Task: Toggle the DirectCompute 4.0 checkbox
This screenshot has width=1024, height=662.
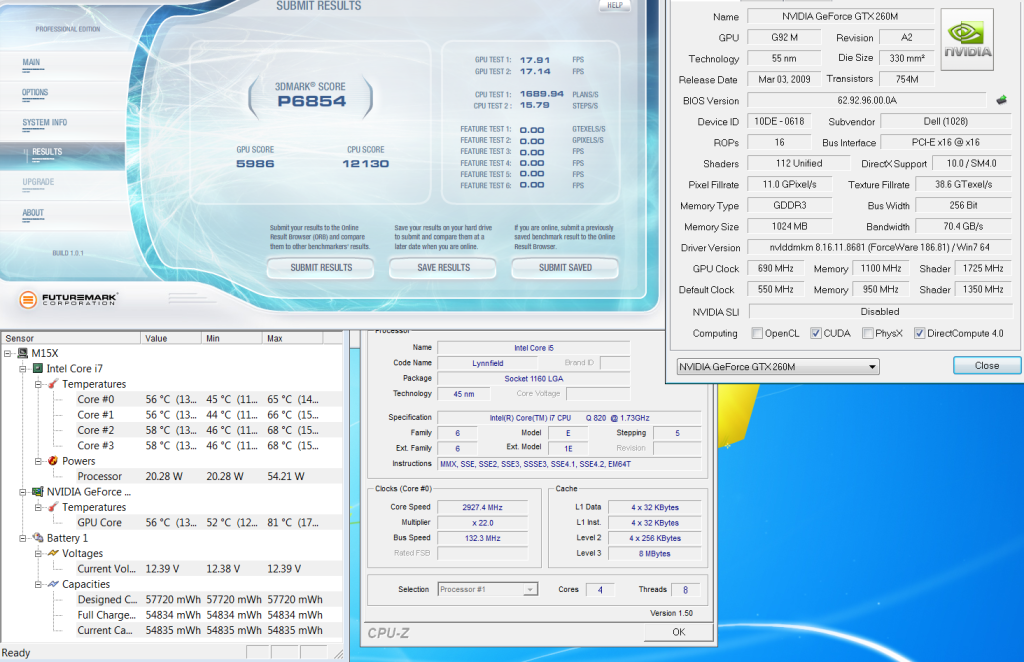Action: pos(920,333)
